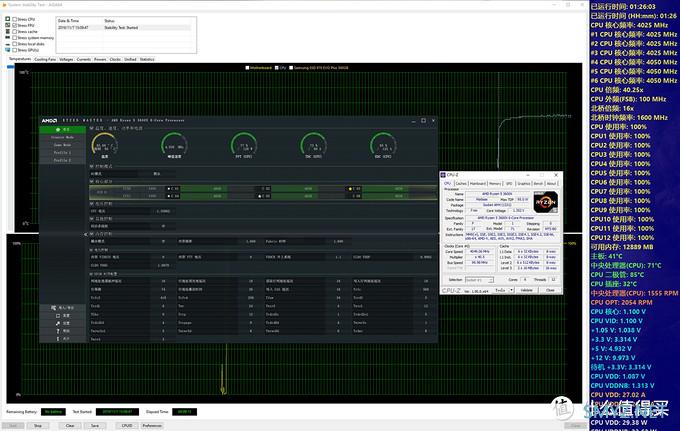Open the Caches tab in CPU-Z

pos(461,183)
